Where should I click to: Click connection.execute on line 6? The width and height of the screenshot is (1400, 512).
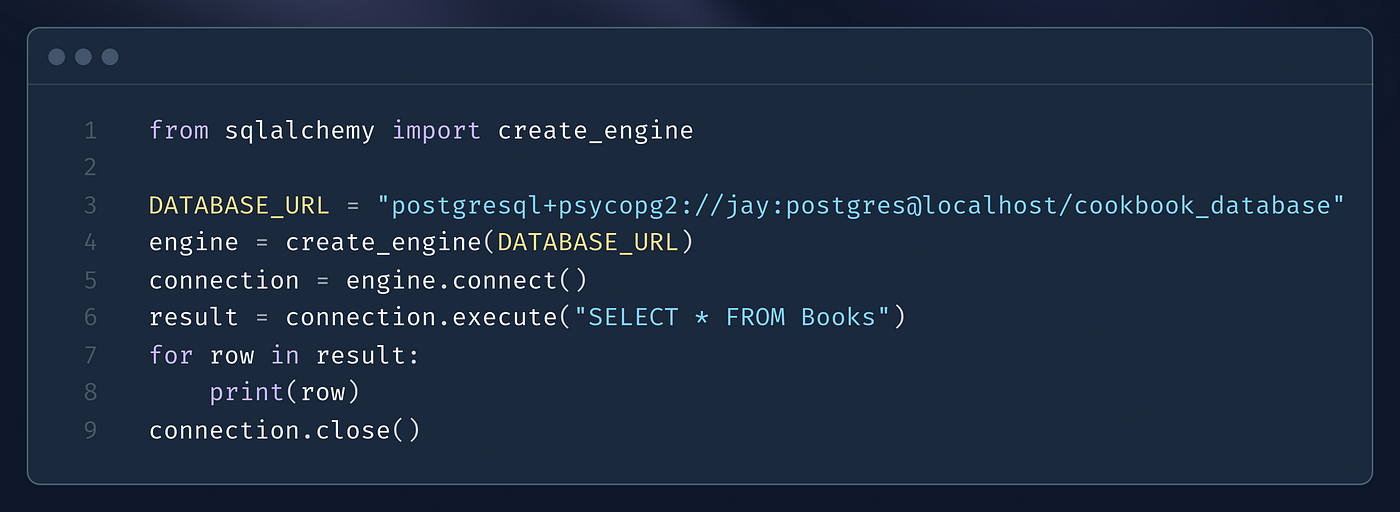coord(421,318)
